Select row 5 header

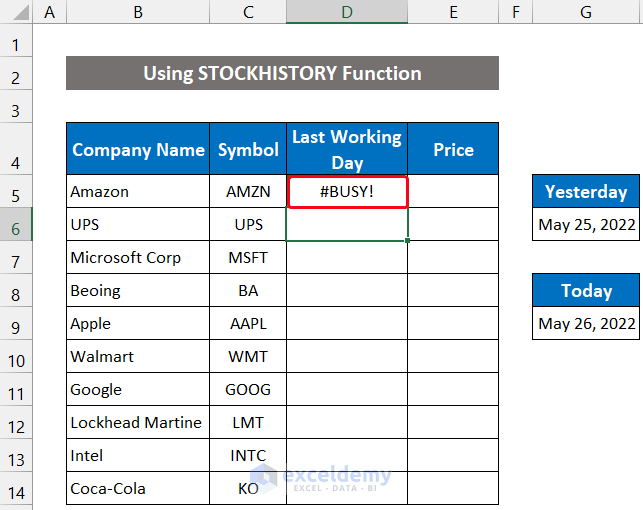(x=16, y=192)
